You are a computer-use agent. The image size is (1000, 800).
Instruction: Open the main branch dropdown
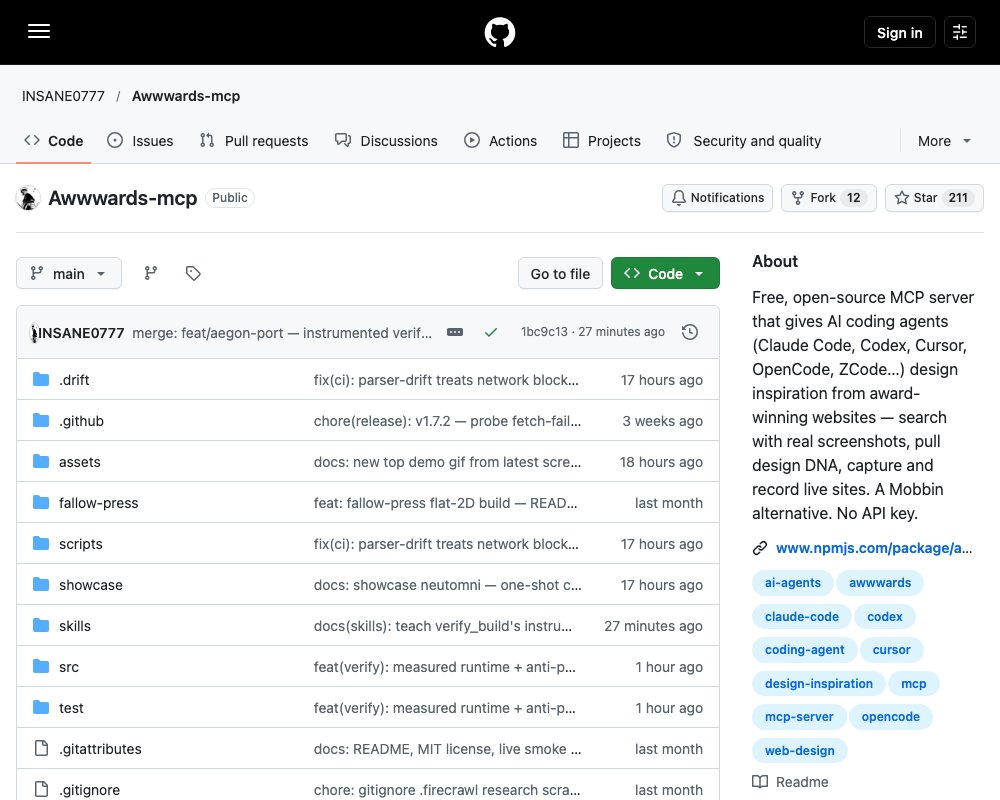pyautogui.click(x=69, y=273)
